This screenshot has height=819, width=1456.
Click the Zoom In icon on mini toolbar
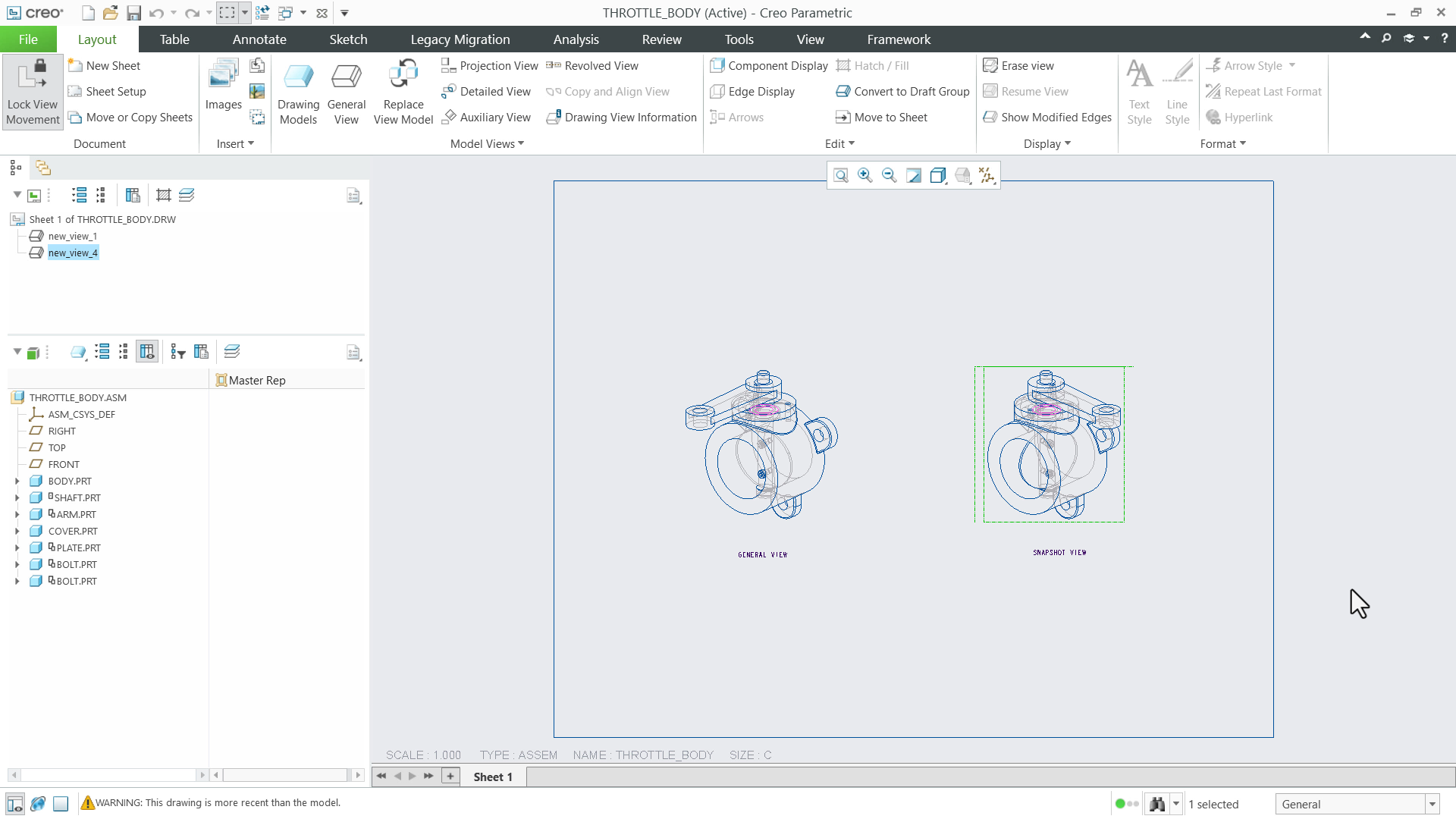pos(864,175)
